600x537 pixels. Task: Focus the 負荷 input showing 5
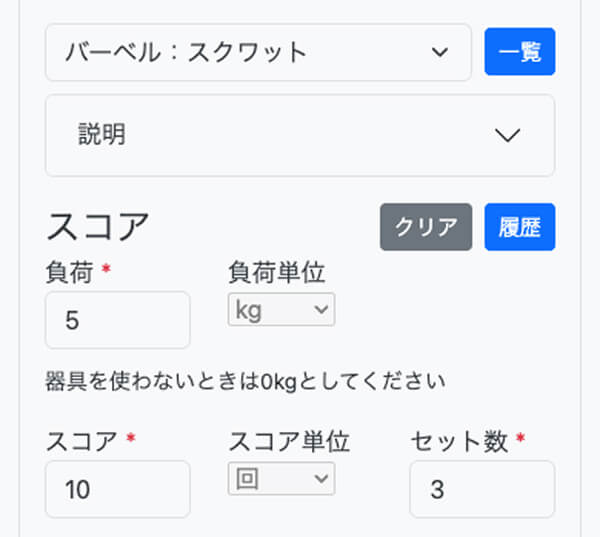click(117, 320)
